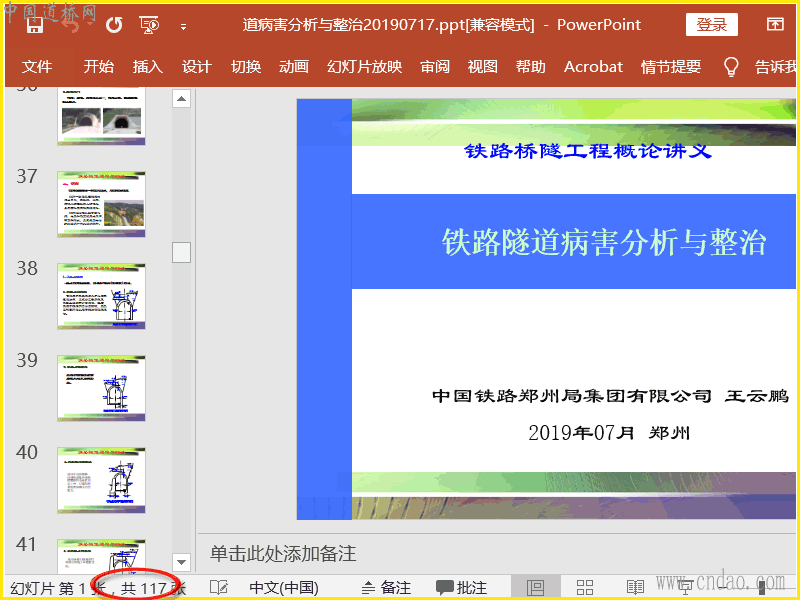Open the Acrobat ribbon tab
Screen dimensions: 800x600
pyautogui.click(x=593, y=66)
